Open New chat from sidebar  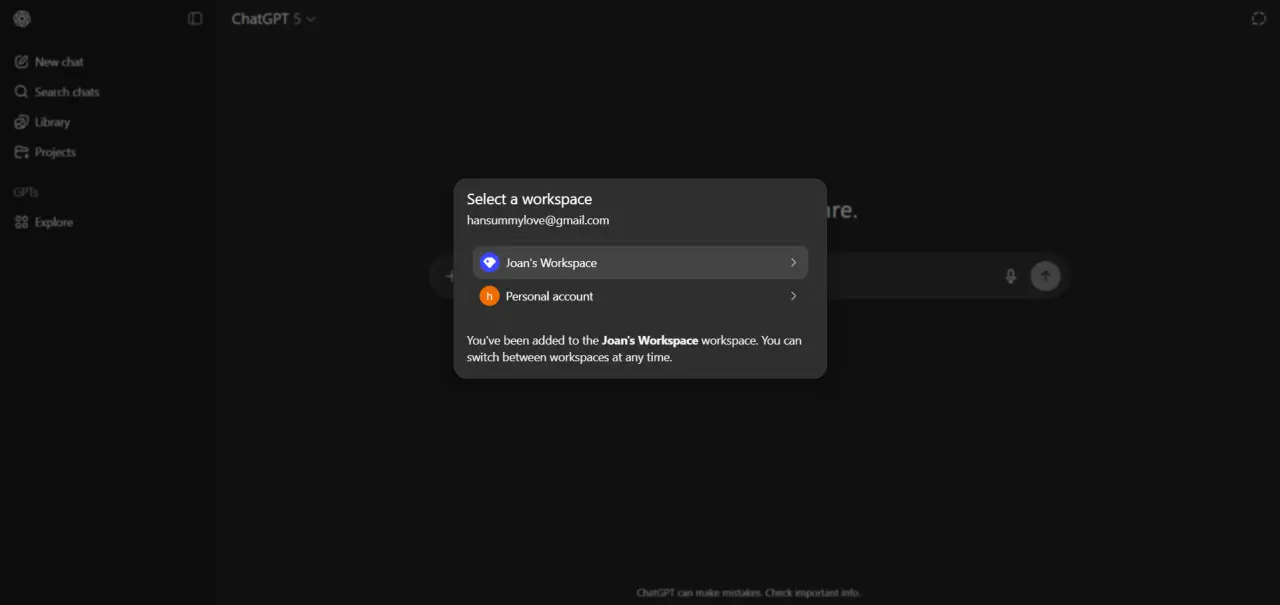click(107, 62)
